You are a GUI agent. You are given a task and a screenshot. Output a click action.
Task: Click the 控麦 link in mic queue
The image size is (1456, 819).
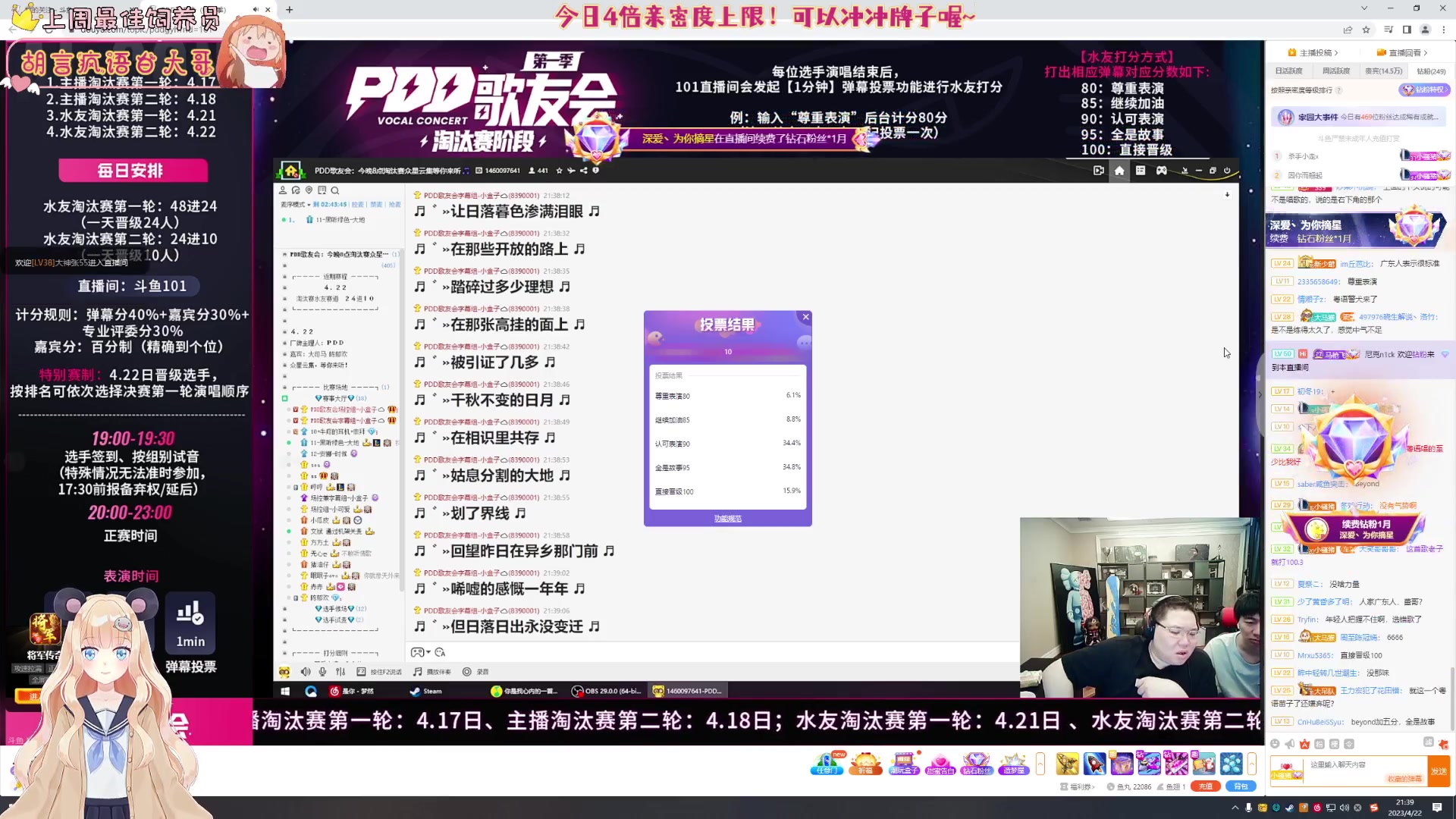click(358, 205)
